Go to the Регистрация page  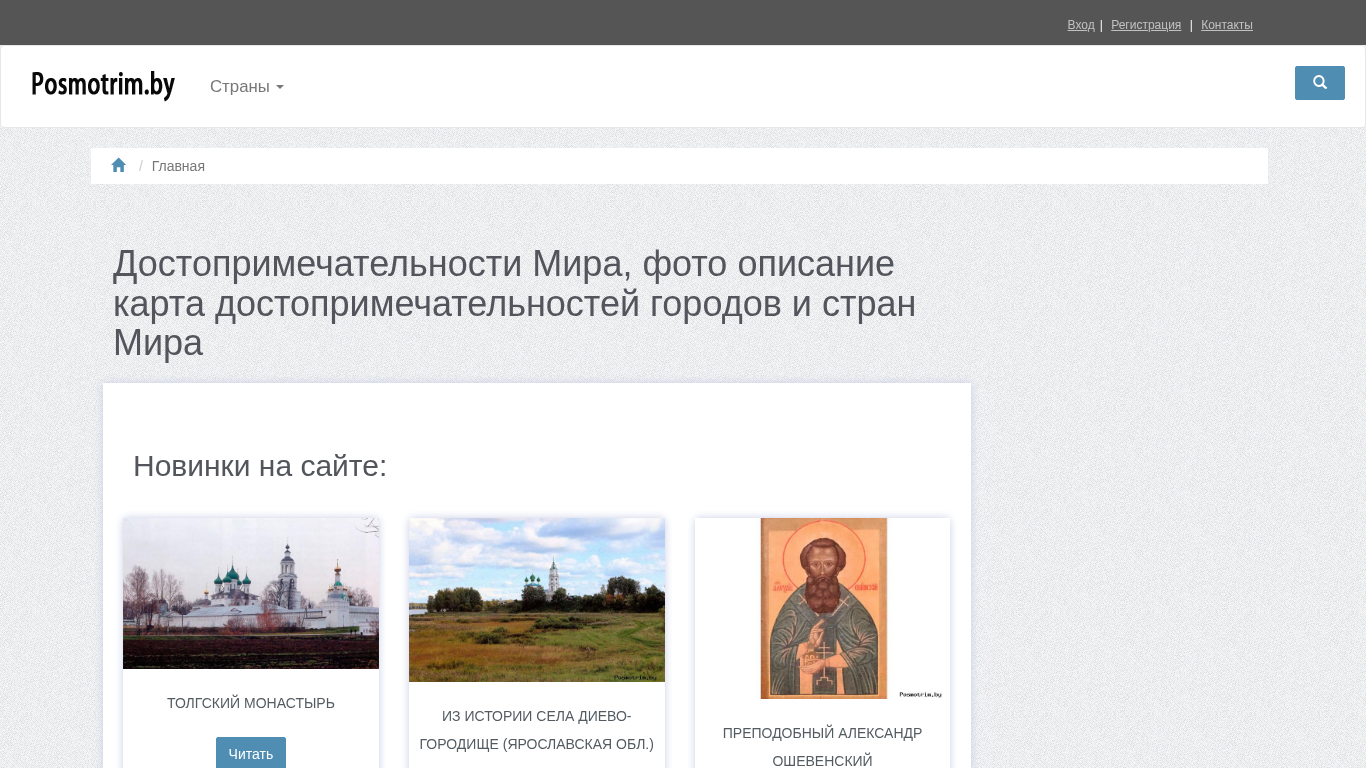tap(1146, 25)
